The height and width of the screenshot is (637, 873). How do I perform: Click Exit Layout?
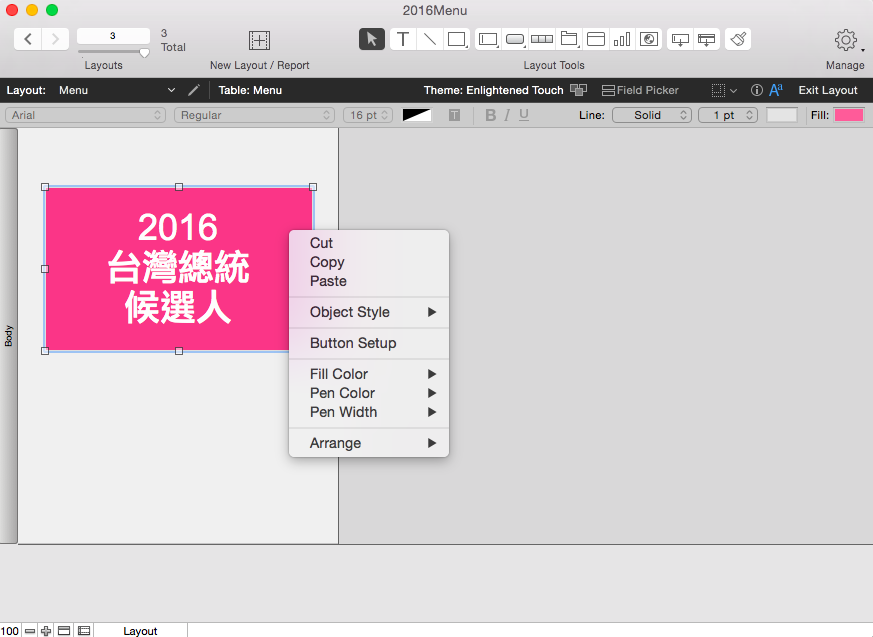[827, 90]
